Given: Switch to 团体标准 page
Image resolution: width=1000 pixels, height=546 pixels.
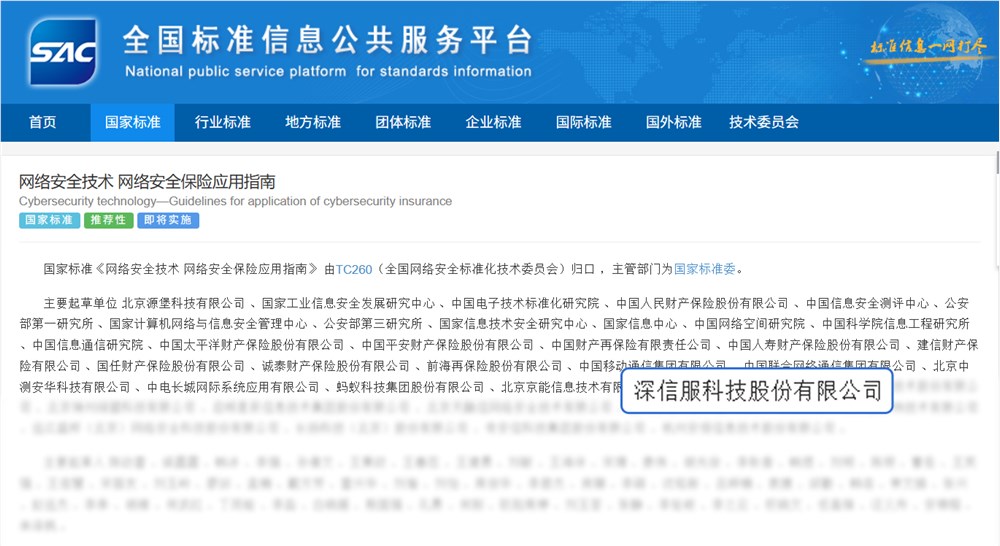Looking at the screenshot, I should (403, 122).
